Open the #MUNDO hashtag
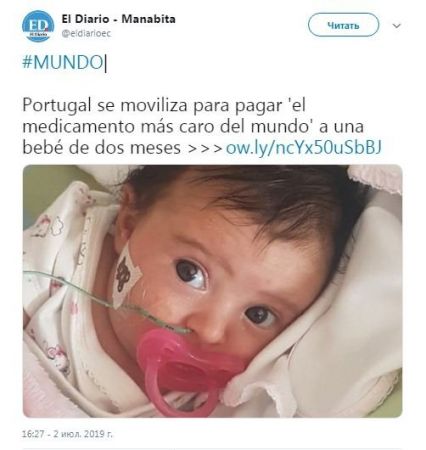Image resolution: width=426 pixels, height=450 pixels. pyautogui.click(x=63, y=63)
